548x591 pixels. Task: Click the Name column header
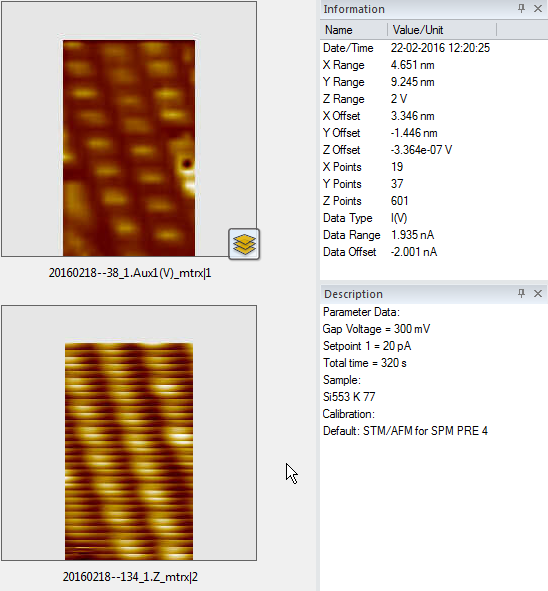tap(354, 30)
